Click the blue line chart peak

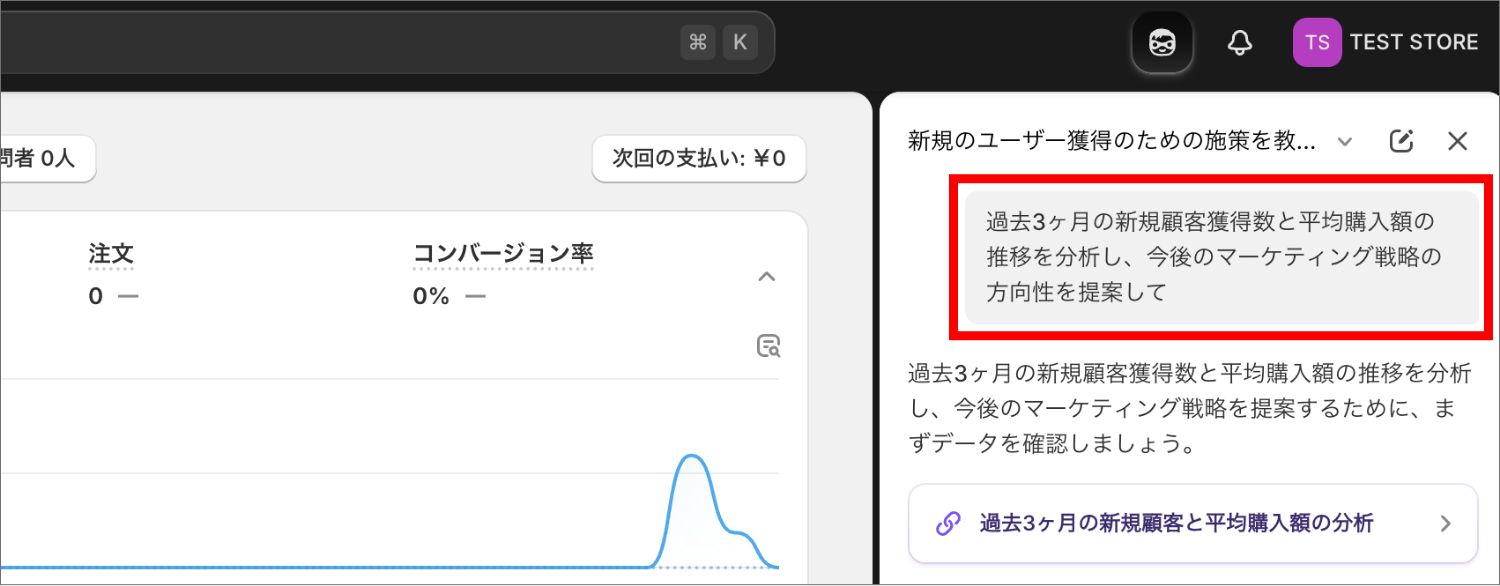tap(689, 457)
